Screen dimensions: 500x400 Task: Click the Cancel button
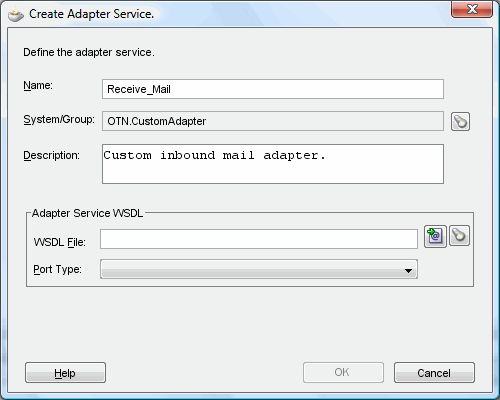(434, 373)
